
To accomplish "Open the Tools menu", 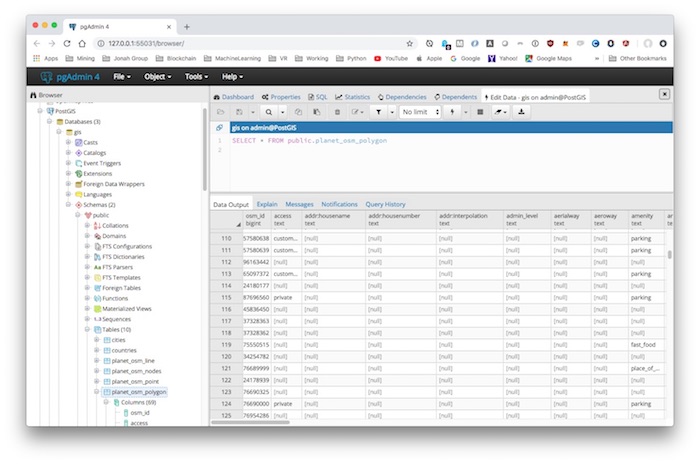I will pyautogui.click(x=196, y=77).
